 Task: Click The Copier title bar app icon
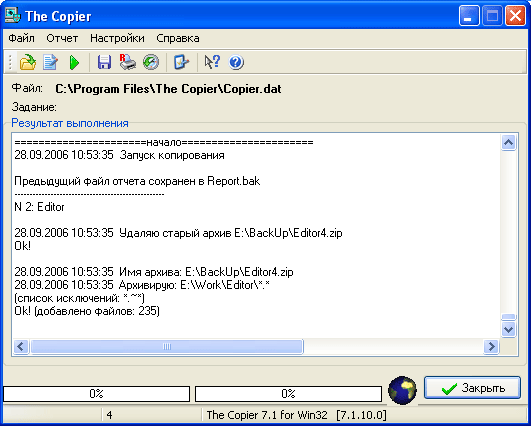click(x=13, y=16)
